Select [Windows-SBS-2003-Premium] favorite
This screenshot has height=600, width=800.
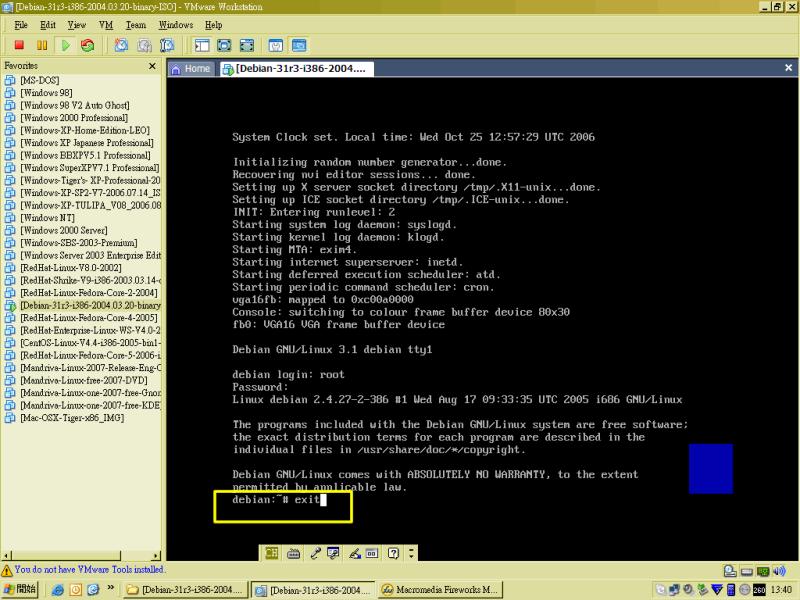[79, 242]
